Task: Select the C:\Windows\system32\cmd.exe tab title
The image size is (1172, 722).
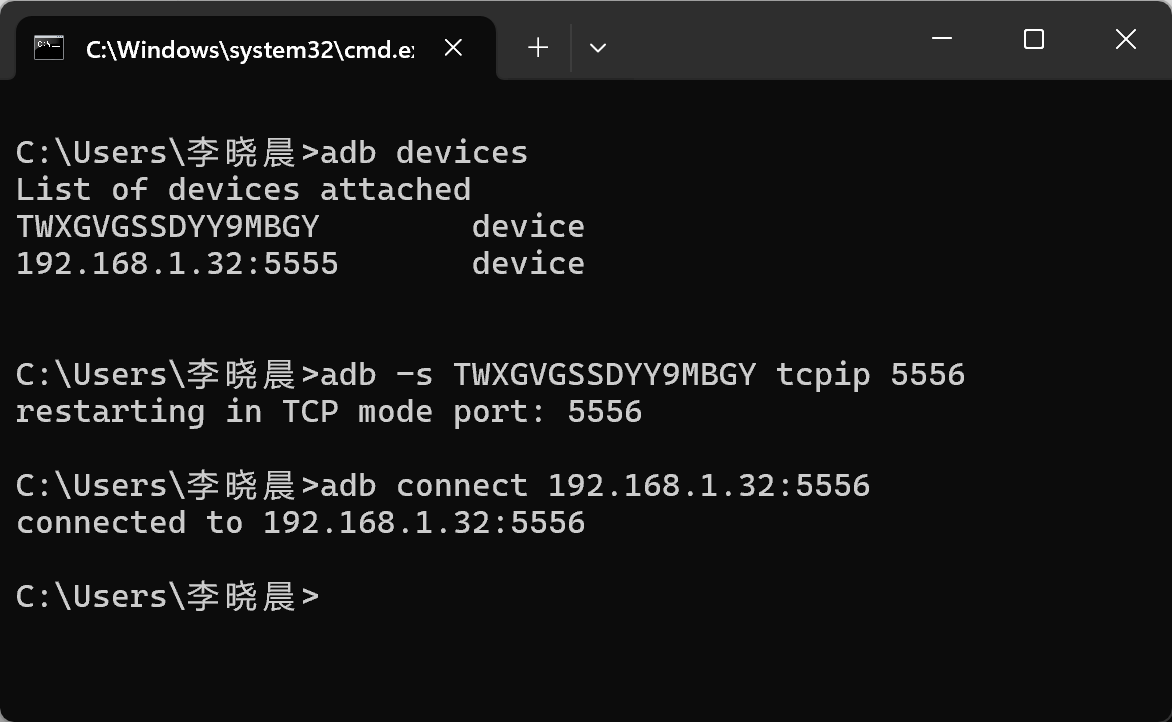Action: [x=249, y=48]
